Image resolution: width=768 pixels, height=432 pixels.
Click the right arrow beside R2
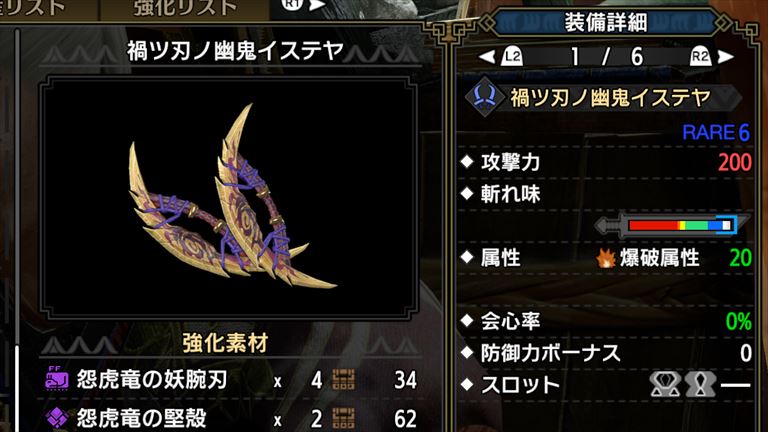(x=725, y=57)
